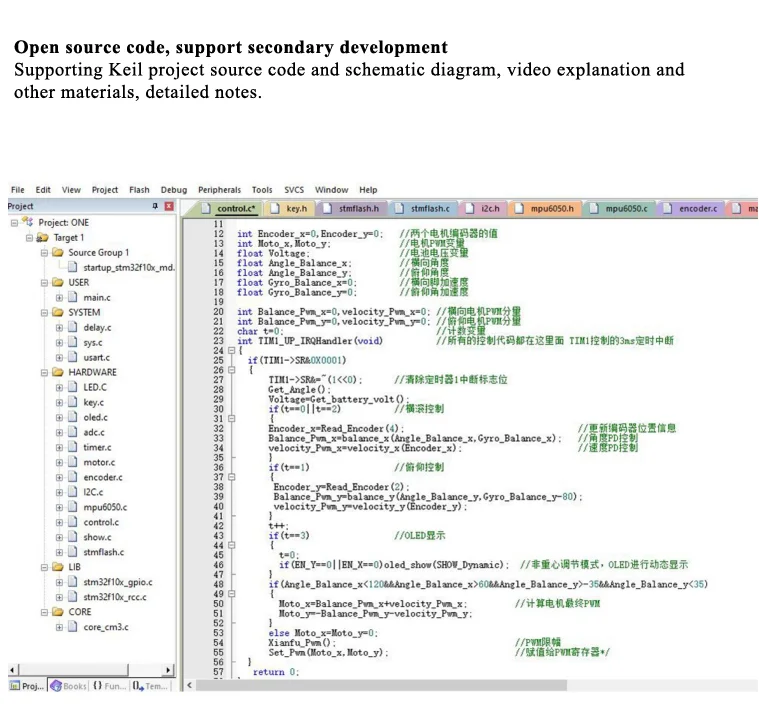759x721 pixels.
Task: Open the Debug menu
Action: pos(174,190)
